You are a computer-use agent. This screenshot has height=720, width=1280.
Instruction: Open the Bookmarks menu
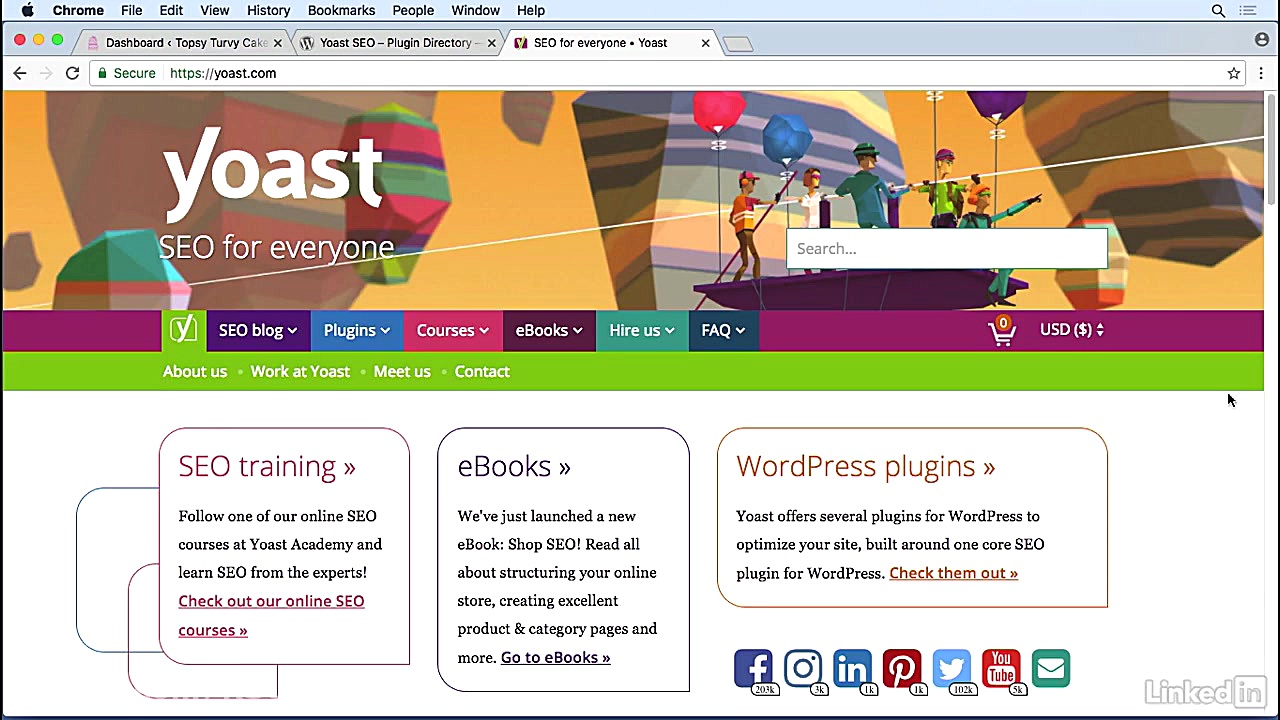341,10
